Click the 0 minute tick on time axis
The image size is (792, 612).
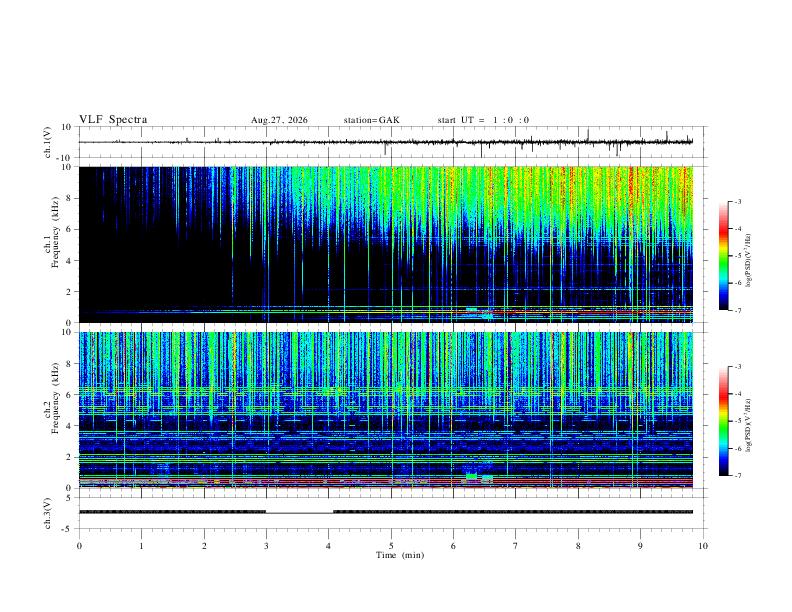click(x=79, y=546)
